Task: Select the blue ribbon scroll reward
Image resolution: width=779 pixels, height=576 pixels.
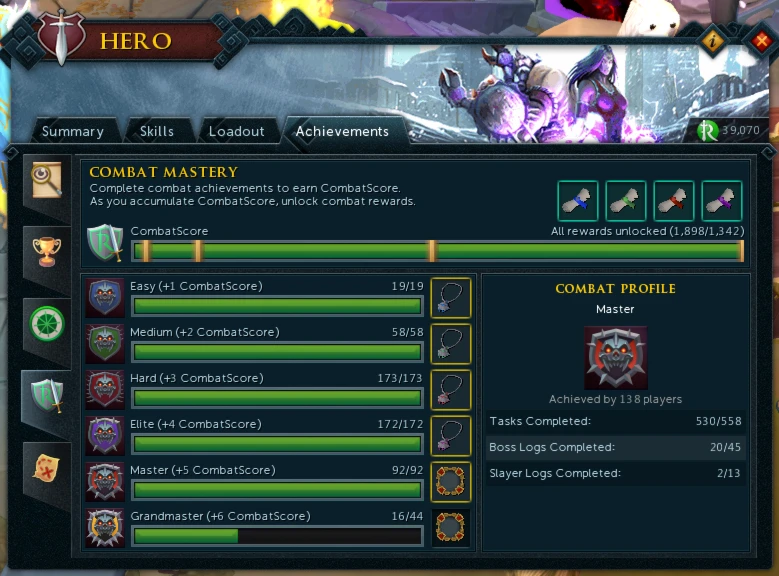Action: coord(578,201)
